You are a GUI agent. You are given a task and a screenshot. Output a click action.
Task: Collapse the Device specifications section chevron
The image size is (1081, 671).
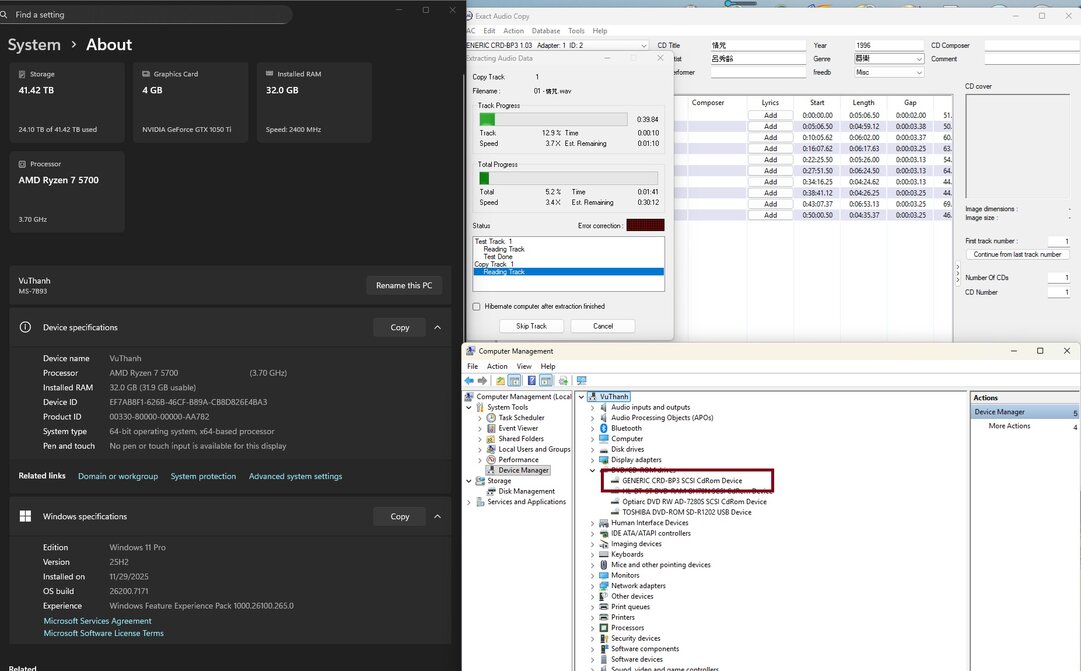437,327
